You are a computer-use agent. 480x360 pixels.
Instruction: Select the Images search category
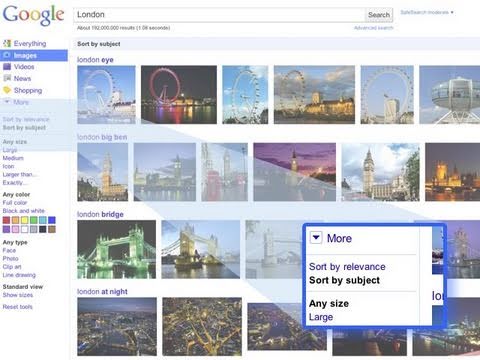(34, 55)
